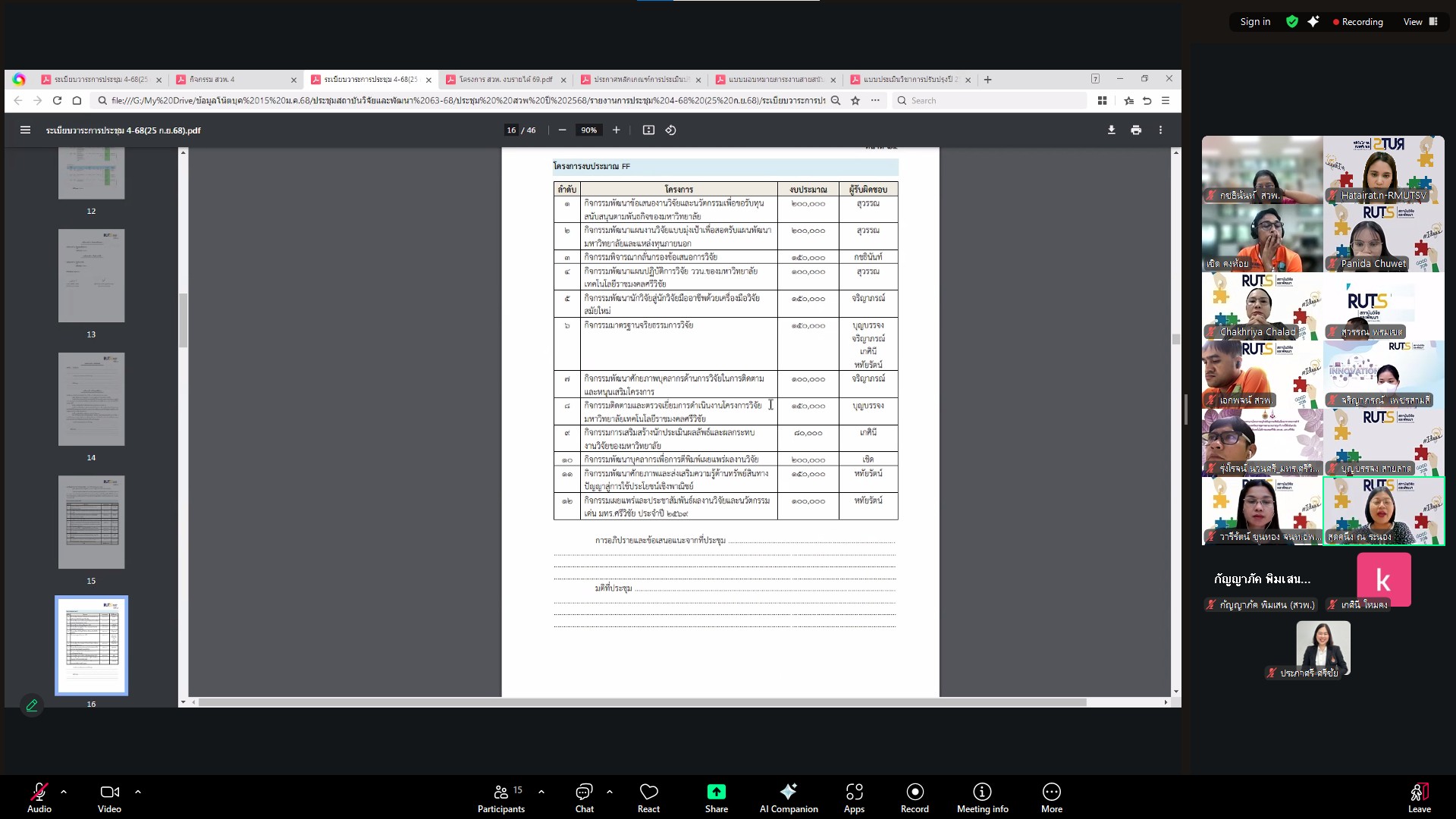Toggle the PDF sidebar menu icon
1456x819 pixels.
[x=25, y=130]
